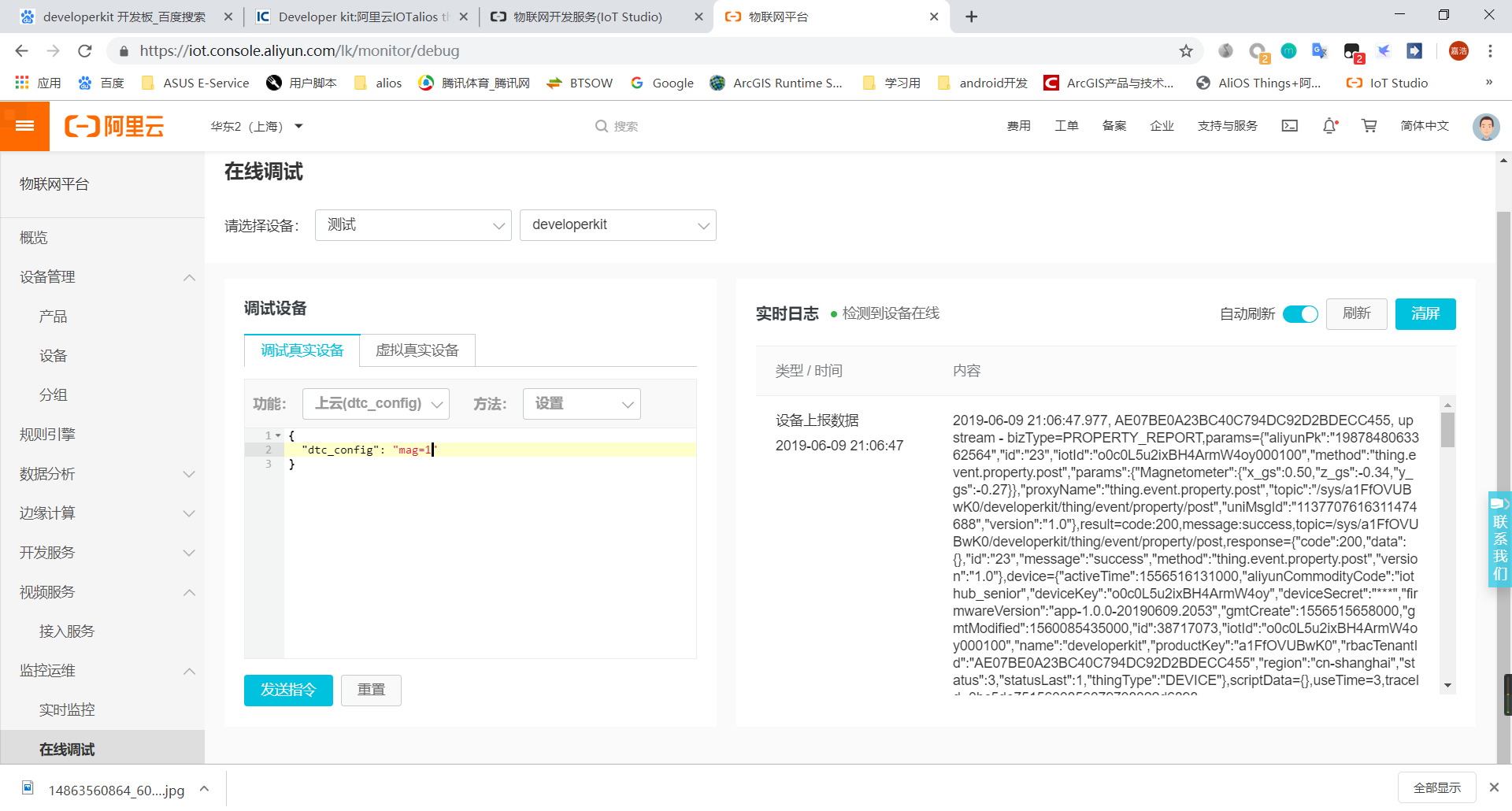
Task: Open the 测试 product dropdown
Action: [413, 224]
